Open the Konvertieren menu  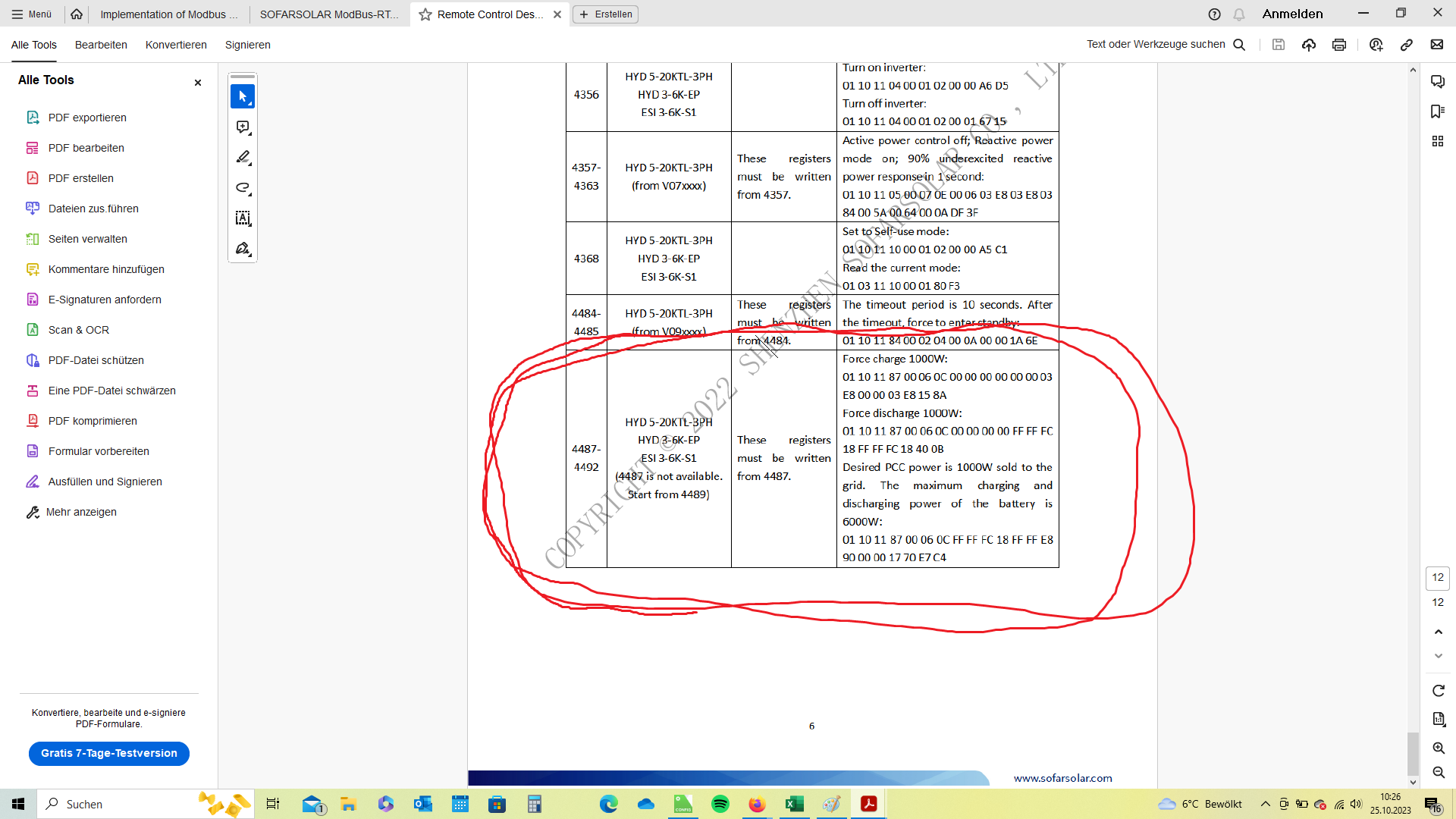coord(176,45)
